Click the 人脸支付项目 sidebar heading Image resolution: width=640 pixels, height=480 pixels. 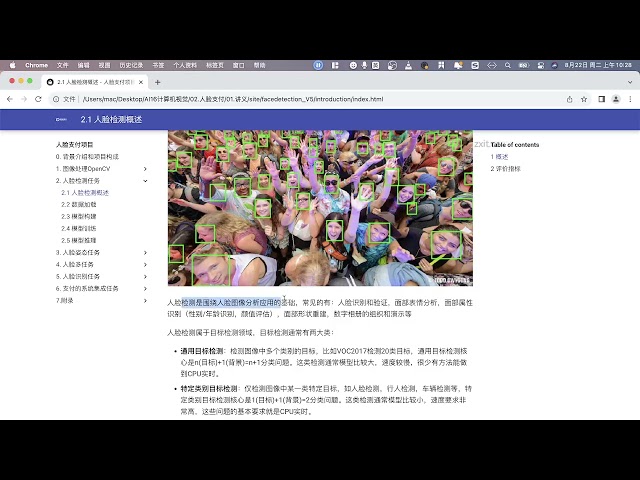pos(75,144)
